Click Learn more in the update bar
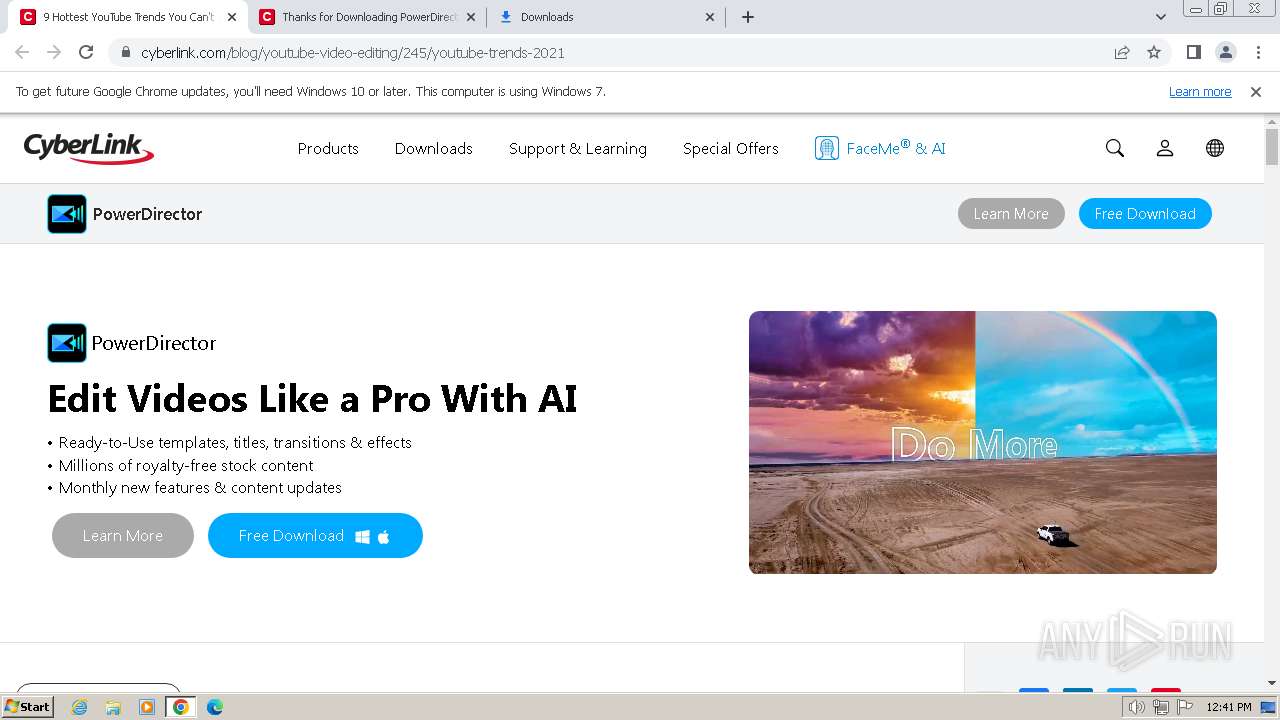The image size is (1280, 720). pos(1200,91)
